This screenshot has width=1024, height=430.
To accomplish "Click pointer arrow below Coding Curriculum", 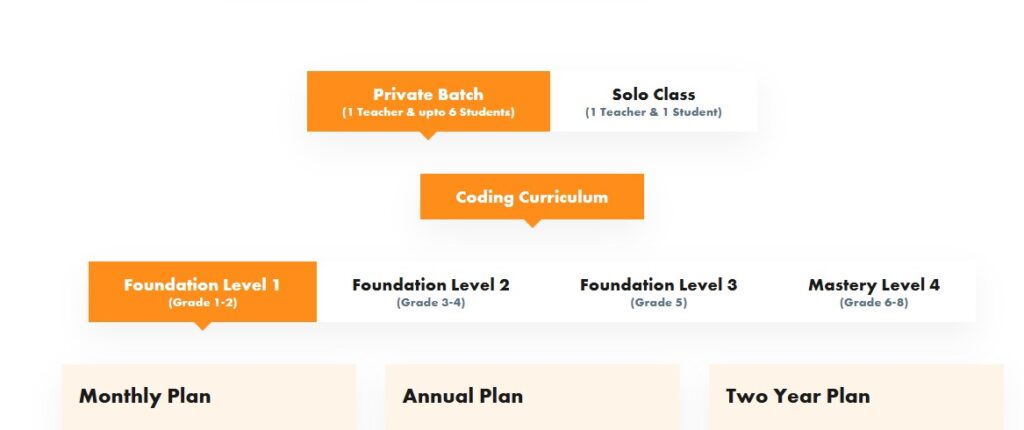I will tap(532, 223).
